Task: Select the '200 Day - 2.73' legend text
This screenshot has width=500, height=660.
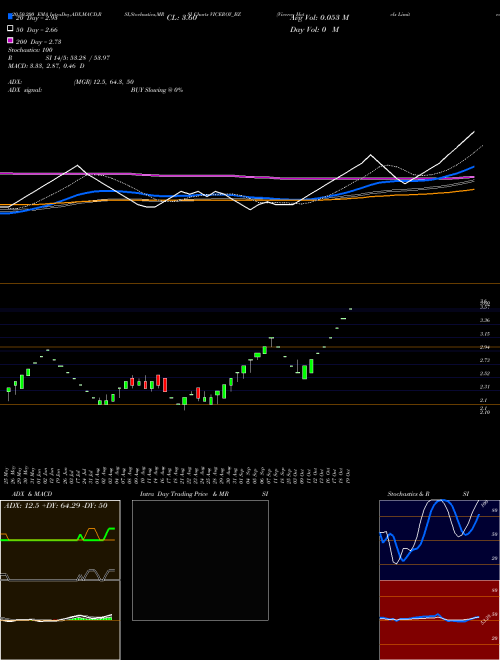Action: click(x=38, y=42)
